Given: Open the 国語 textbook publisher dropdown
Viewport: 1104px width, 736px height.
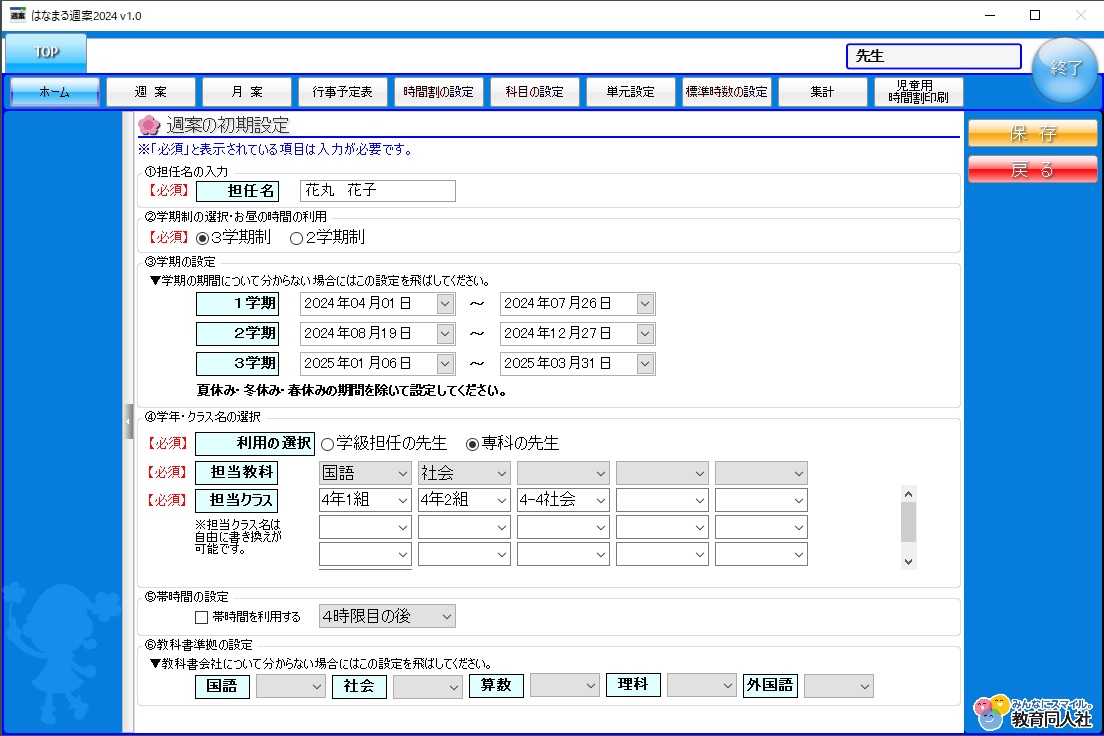Looking at the screenshot, I should [290, 686].
